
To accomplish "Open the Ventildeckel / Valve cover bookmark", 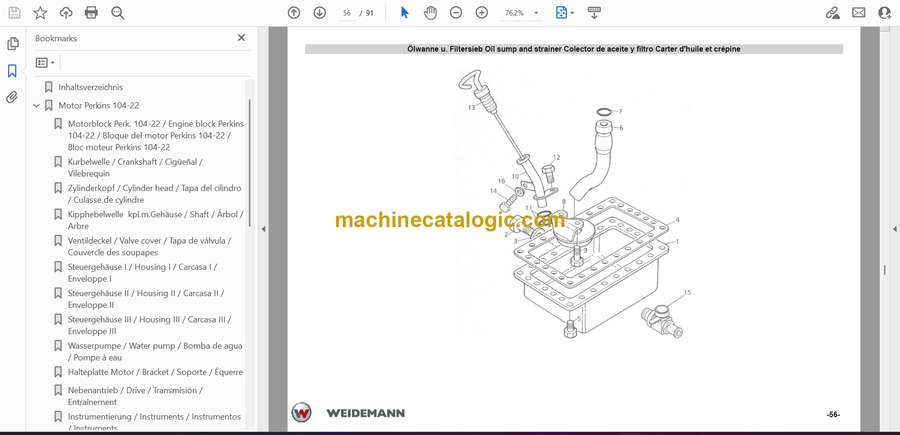I will tap(149, 246).
